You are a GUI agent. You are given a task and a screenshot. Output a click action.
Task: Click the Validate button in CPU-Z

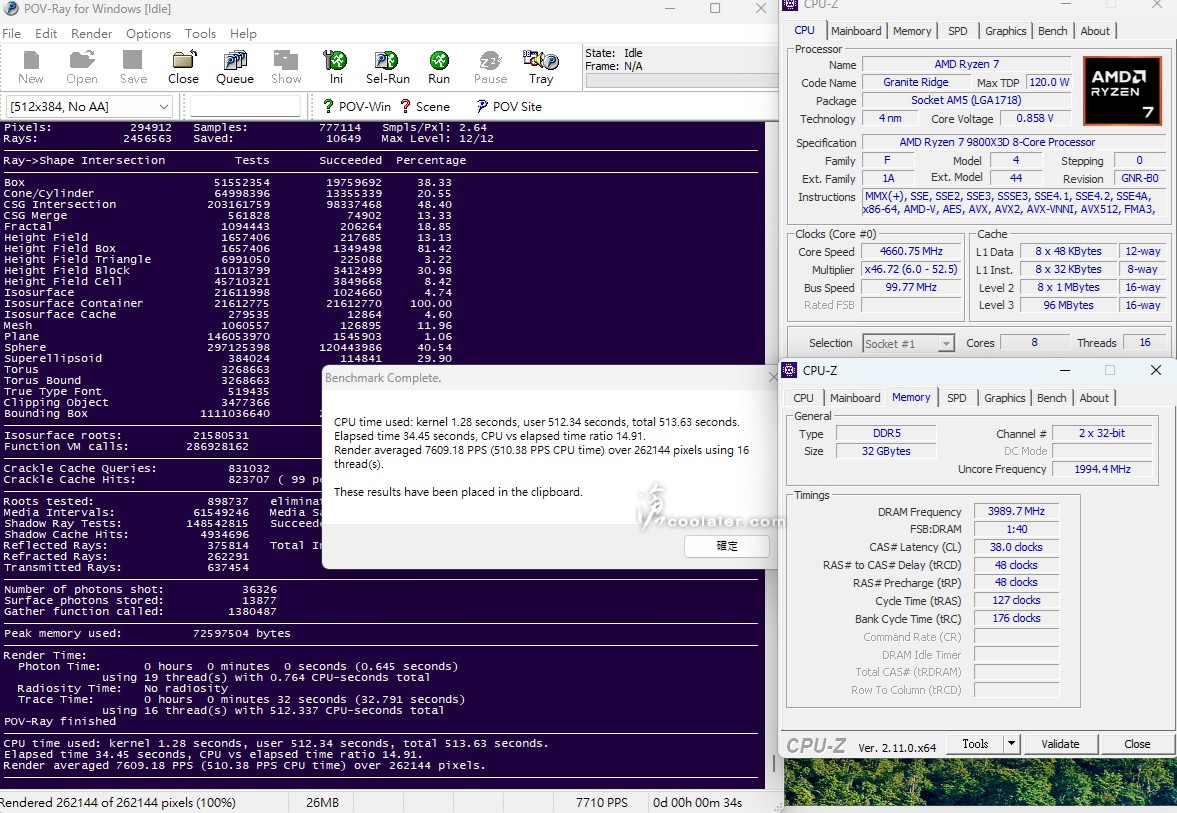point(1060,744)
